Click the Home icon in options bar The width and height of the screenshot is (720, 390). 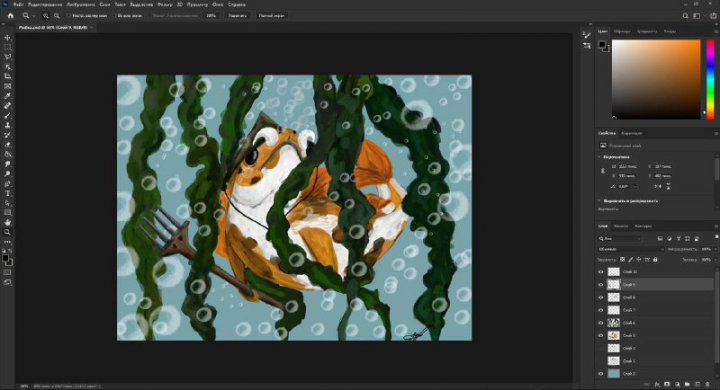pyautogui.click(x=11, y=16)
